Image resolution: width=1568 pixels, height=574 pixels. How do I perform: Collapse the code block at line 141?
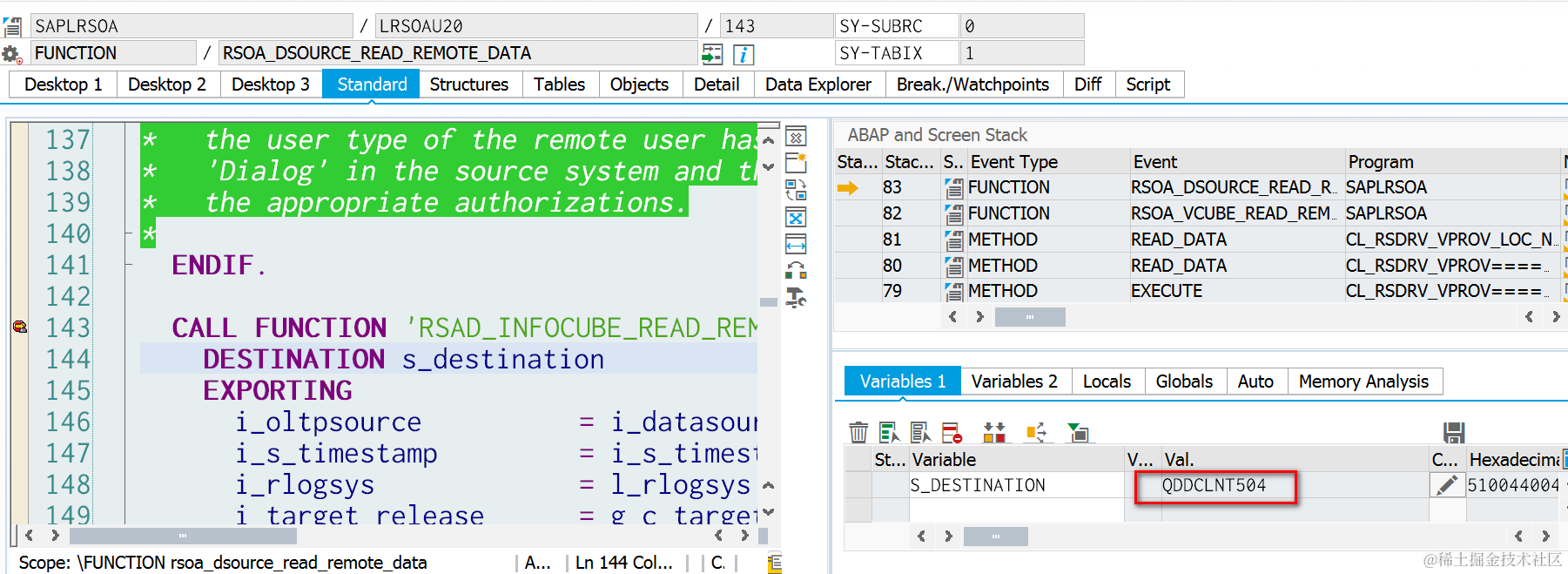pos(128,265)
